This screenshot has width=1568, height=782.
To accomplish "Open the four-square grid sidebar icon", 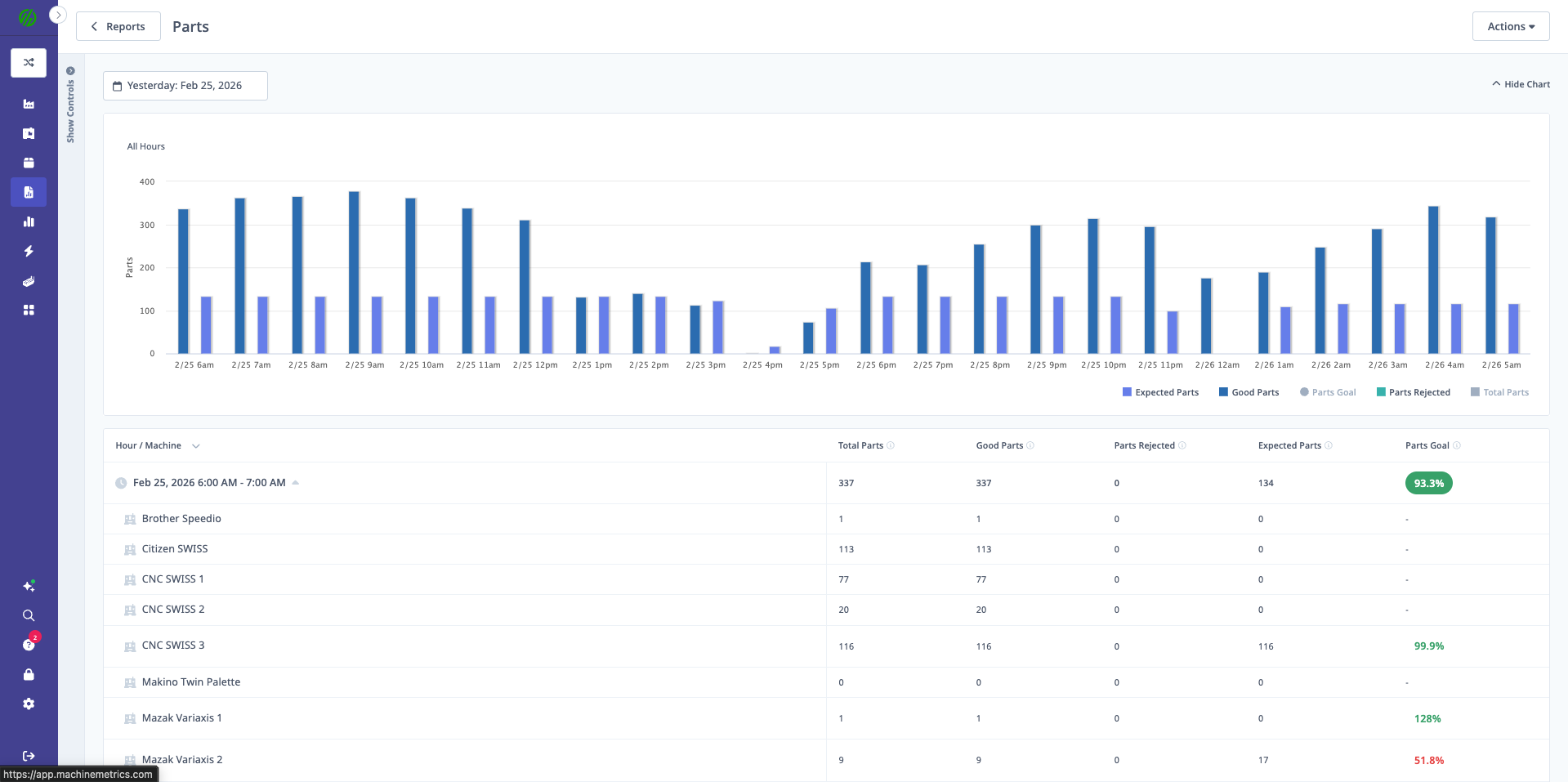I will pyautogui.click(x=29, y=311).
